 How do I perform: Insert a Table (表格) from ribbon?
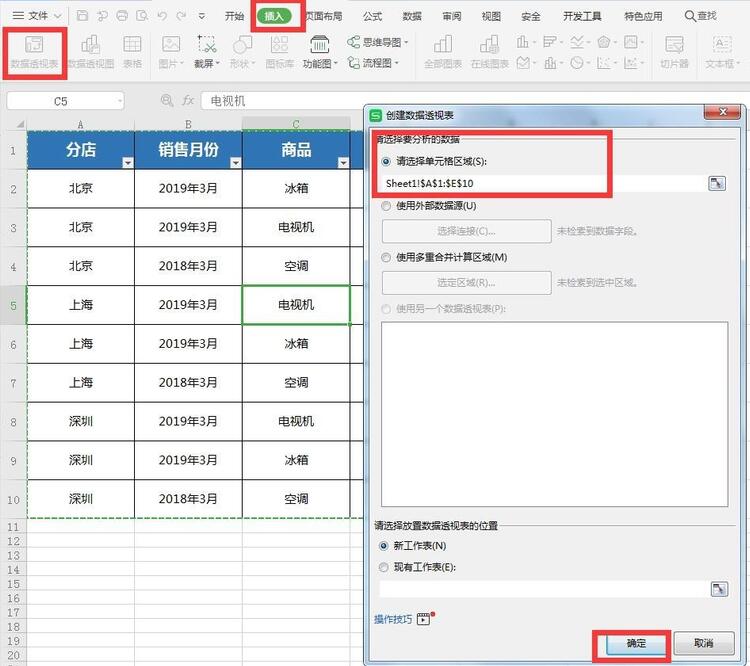click(132, 52)
